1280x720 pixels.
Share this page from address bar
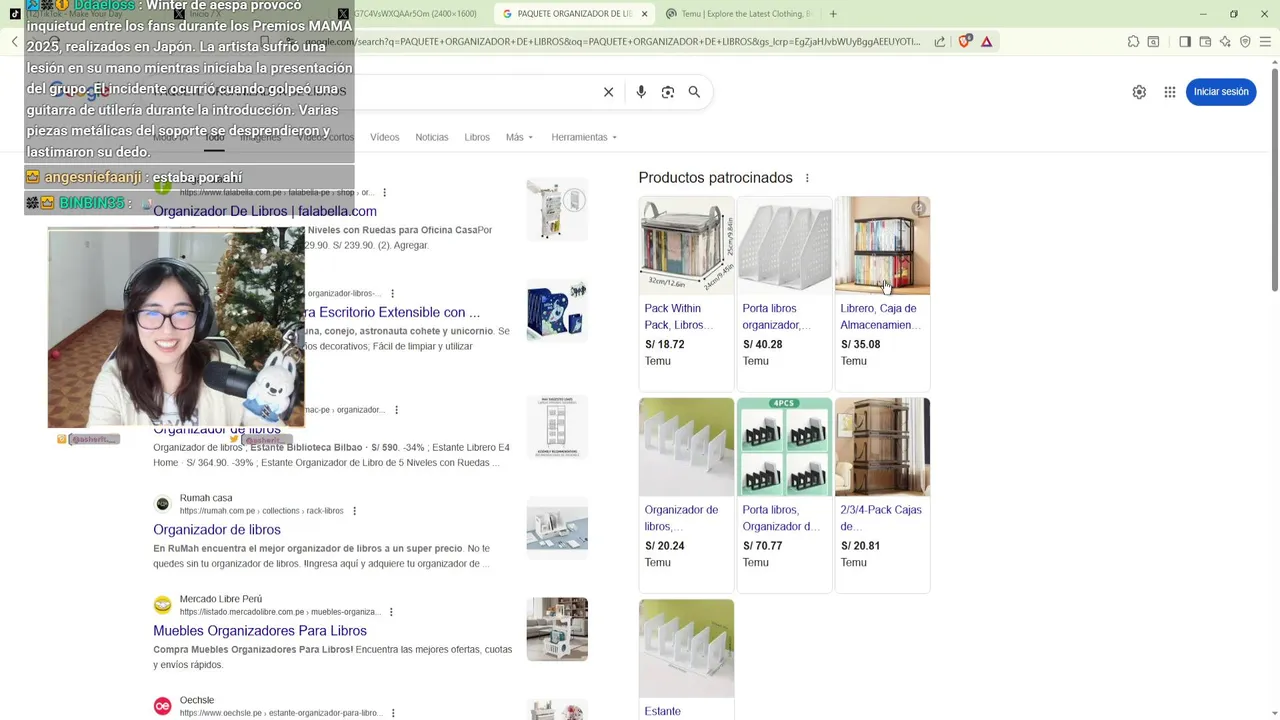pos(940,42)
